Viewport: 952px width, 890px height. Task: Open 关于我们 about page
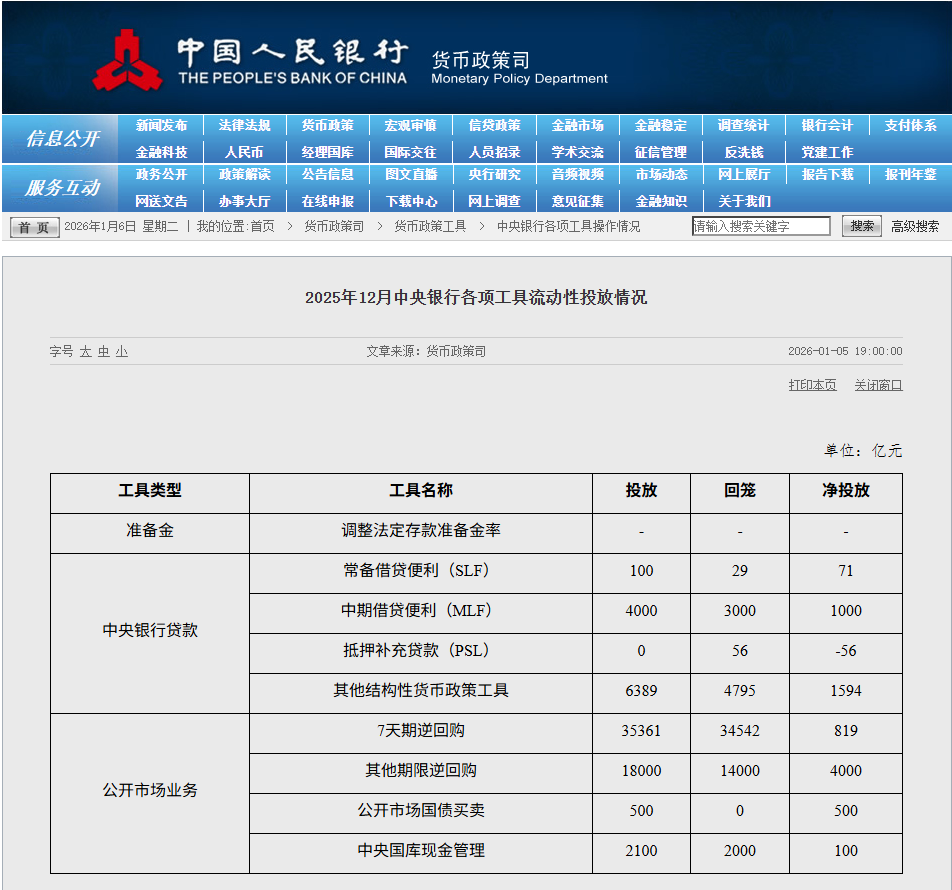point(743,201)
